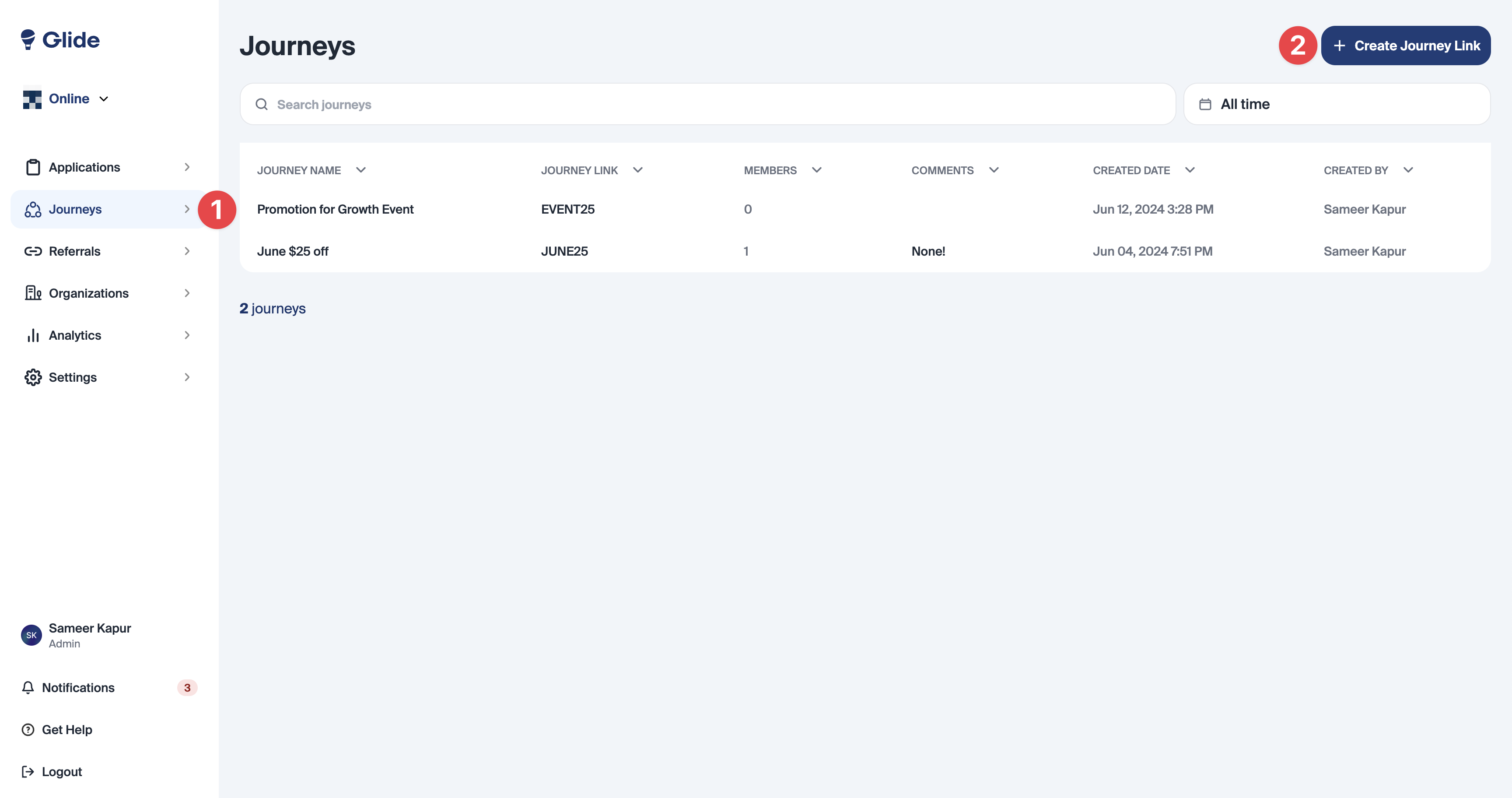Open the Analytics menu item
This screenshot has width=1512, height=798.
point(75,335)
